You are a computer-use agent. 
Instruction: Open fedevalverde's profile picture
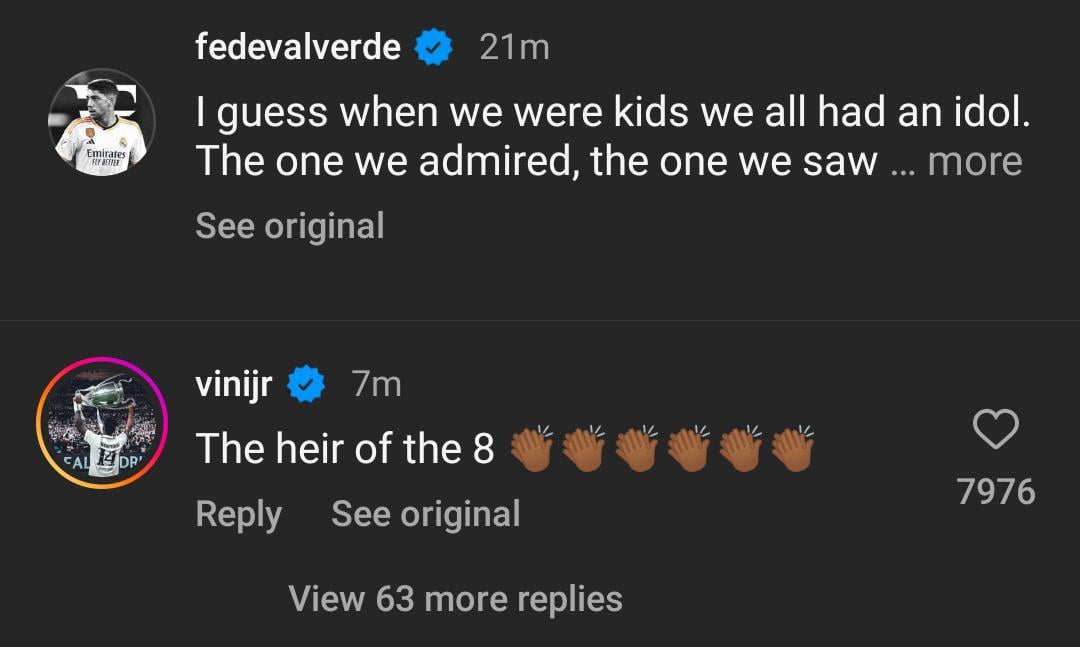click(101, 122)
